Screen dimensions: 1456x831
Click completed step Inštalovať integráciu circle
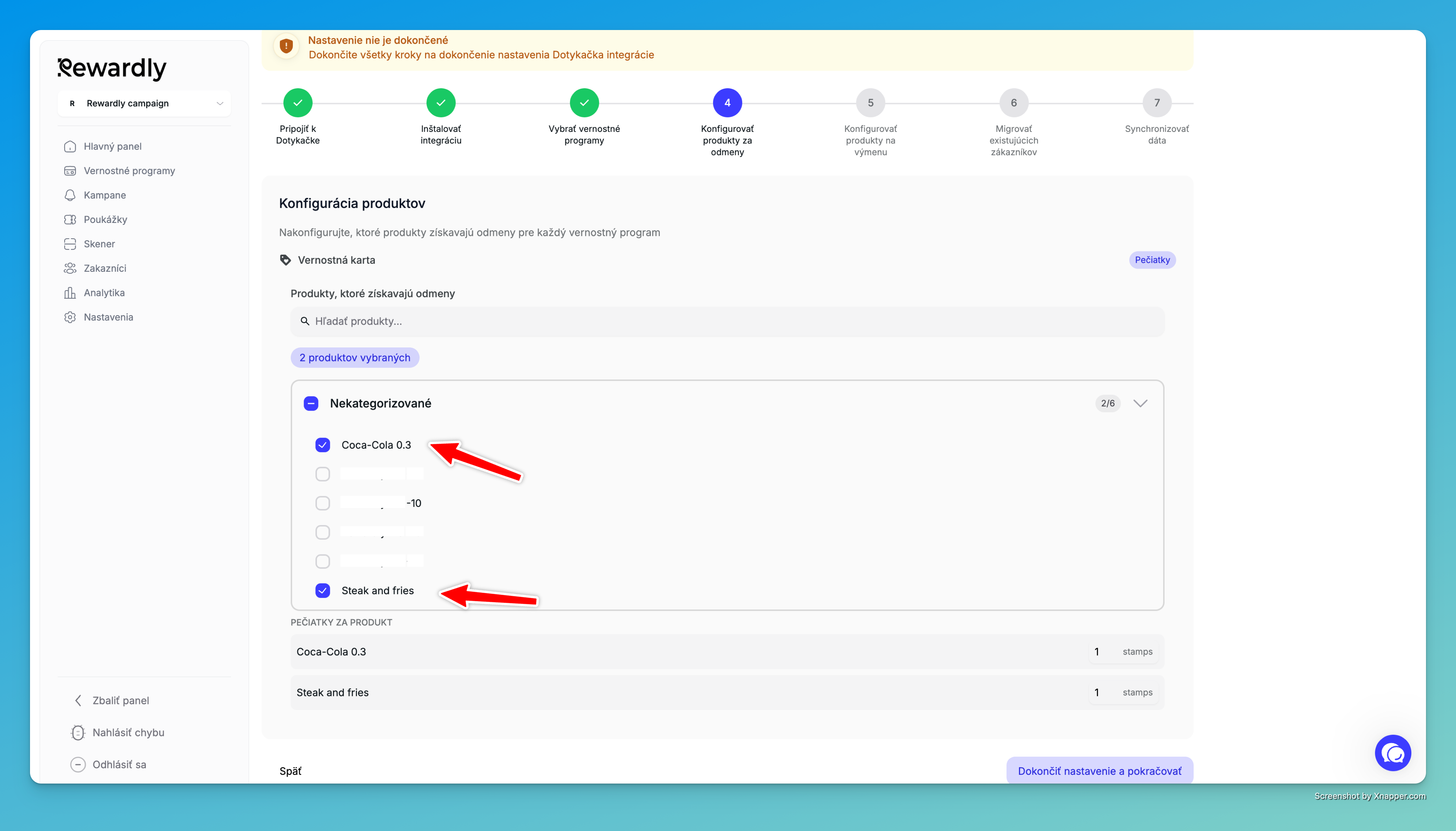pos(441,103)
